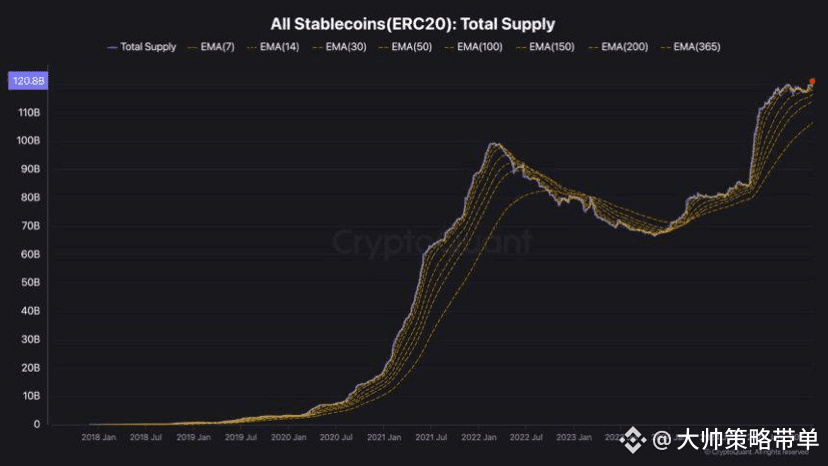Click the 50B y-axis label
Viewport: 828px width, 466px height.
(x=30, y=283)
